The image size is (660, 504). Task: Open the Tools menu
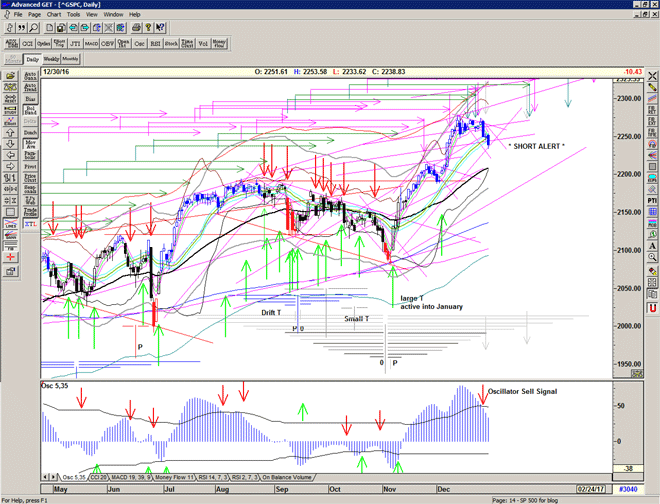click(75, 15)
